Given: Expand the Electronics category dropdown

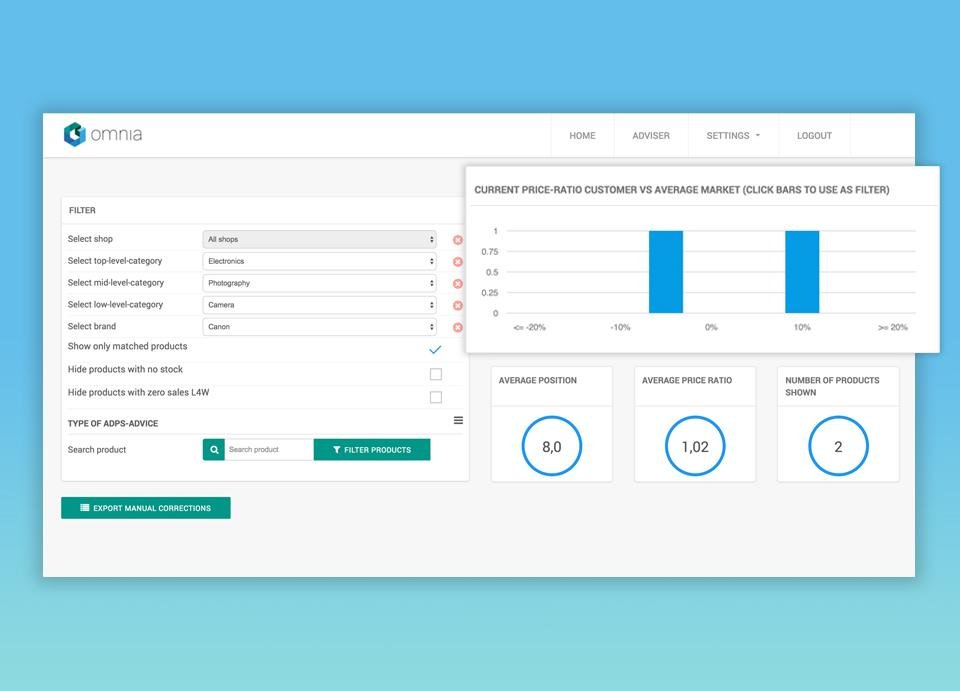Looking at the screenshot, I should pos(319,262).
